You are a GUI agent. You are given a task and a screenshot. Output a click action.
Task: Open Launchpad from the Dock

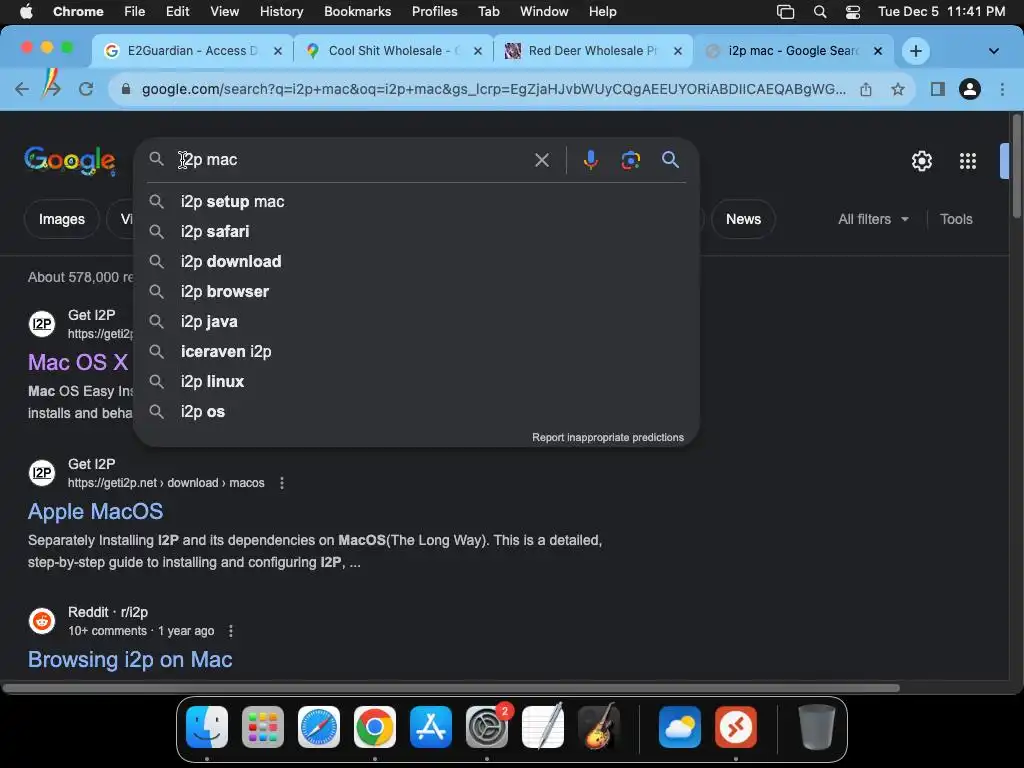point(263,727)
